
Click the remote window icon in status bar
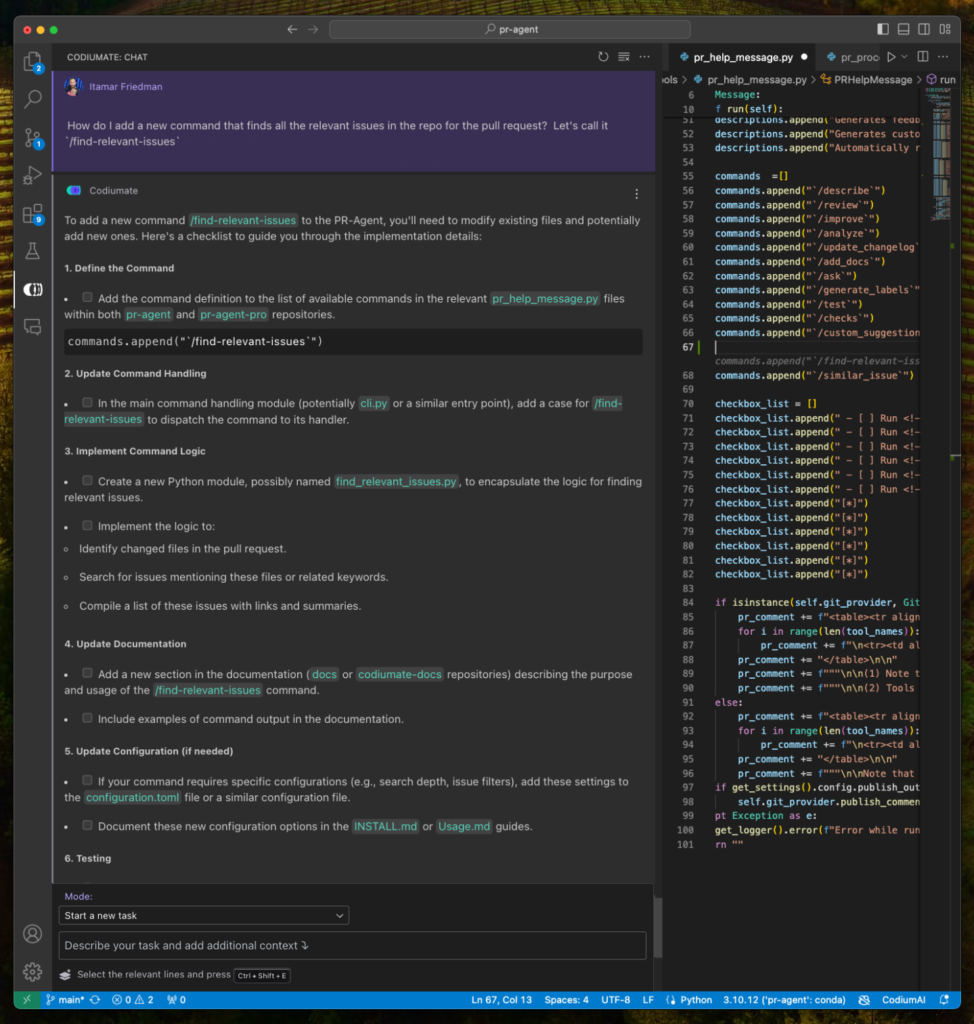(x=27, y=1000)
